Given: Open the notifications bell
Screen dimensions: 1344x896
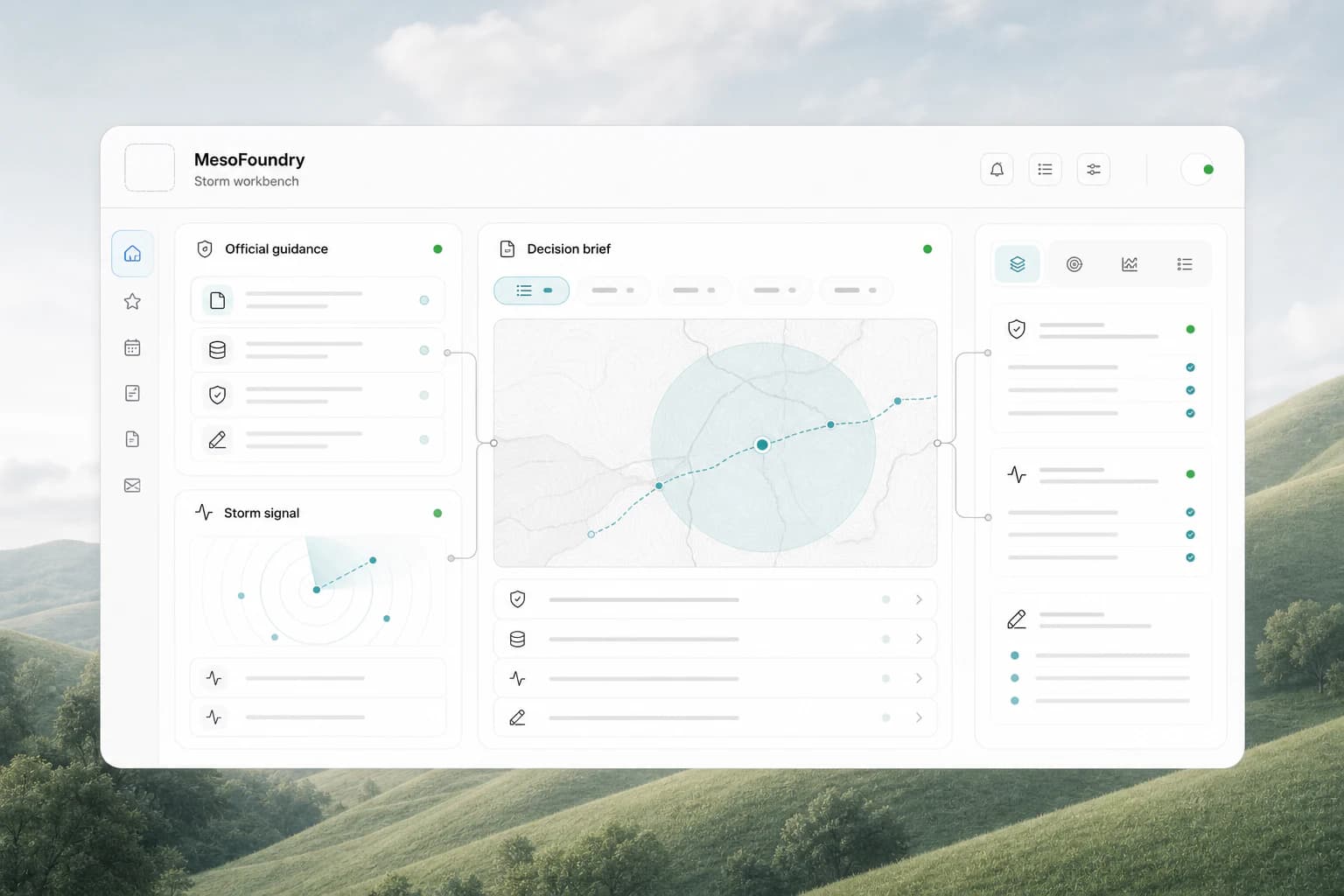Looking at the screenshot, I should click(x=997, y=169).
